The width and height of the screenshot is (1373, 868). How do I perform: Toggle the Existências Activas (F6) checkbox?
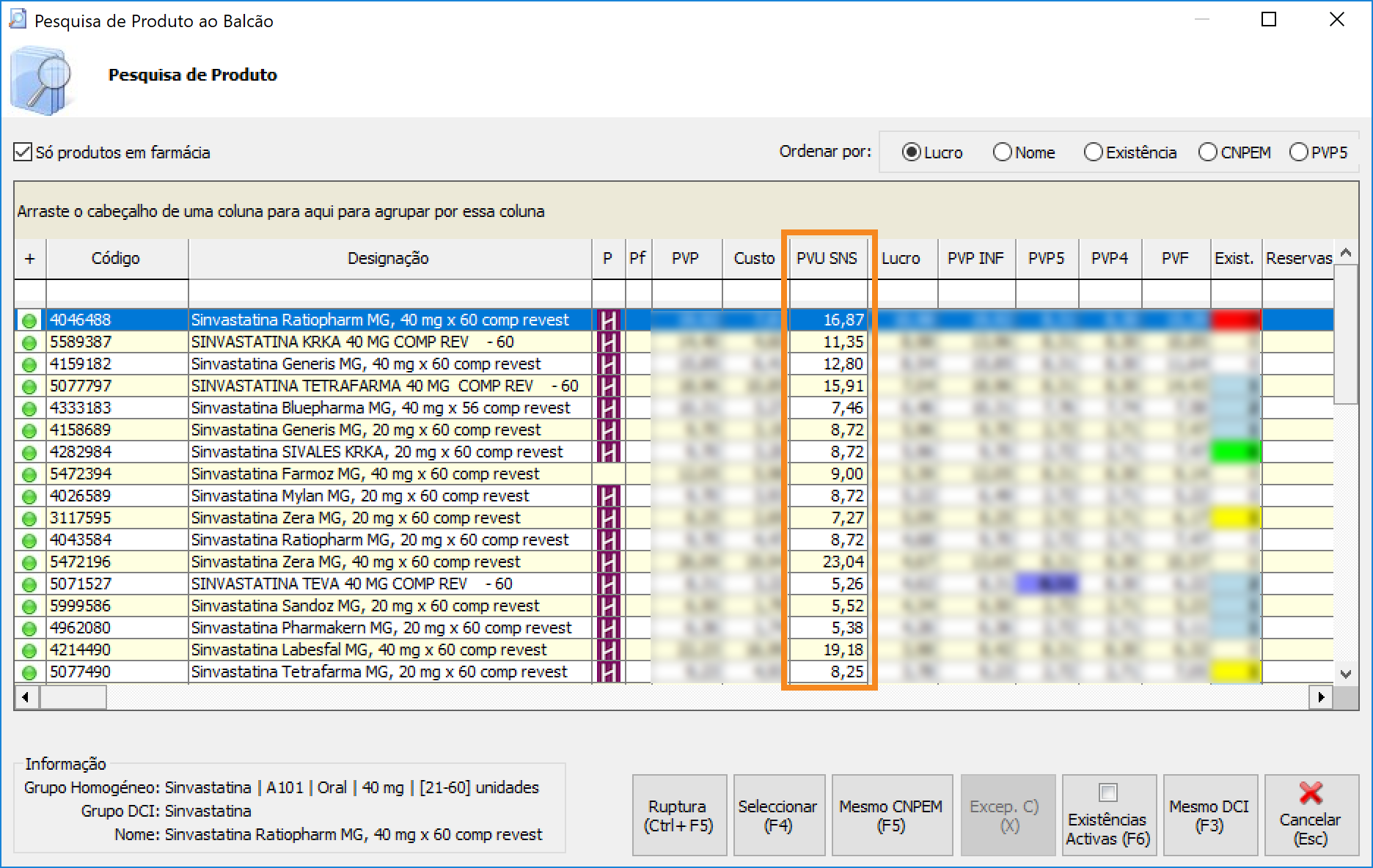click(1107, 792)
